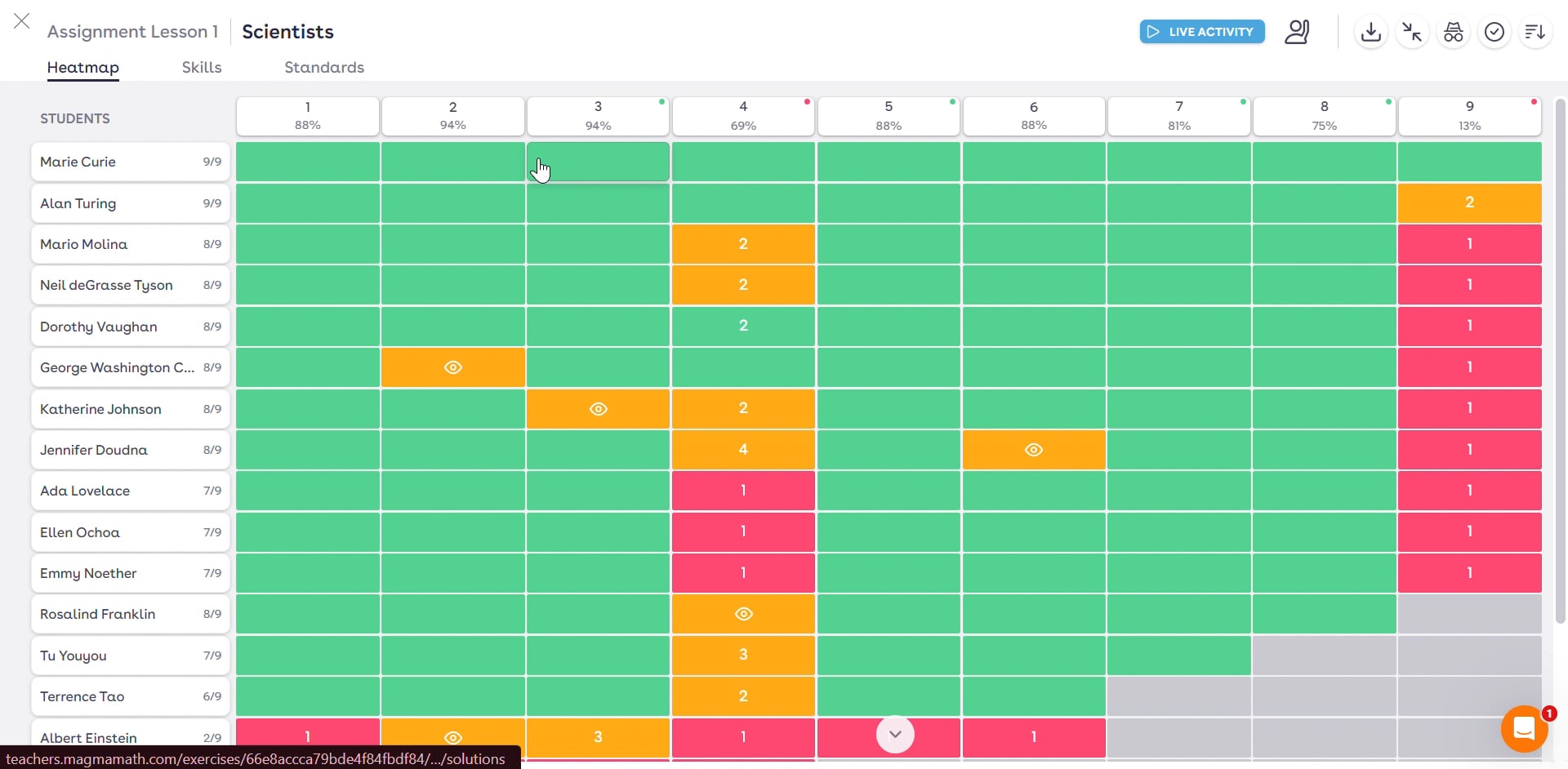Switch to the Skills tab
The image size is (1568, 769).
tap(201, 68)
